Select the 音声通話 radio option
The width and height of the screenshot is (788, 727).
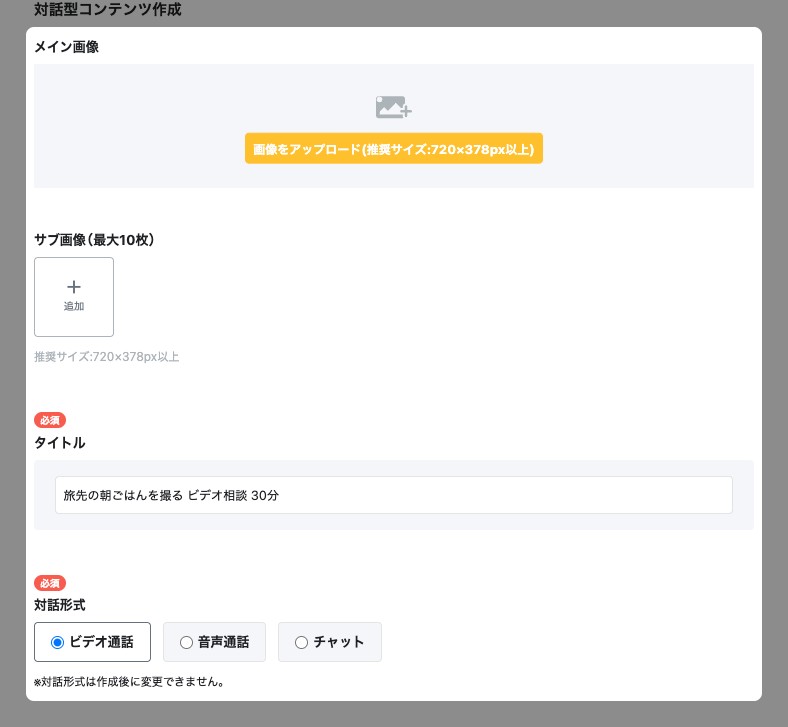click(215, 642)
